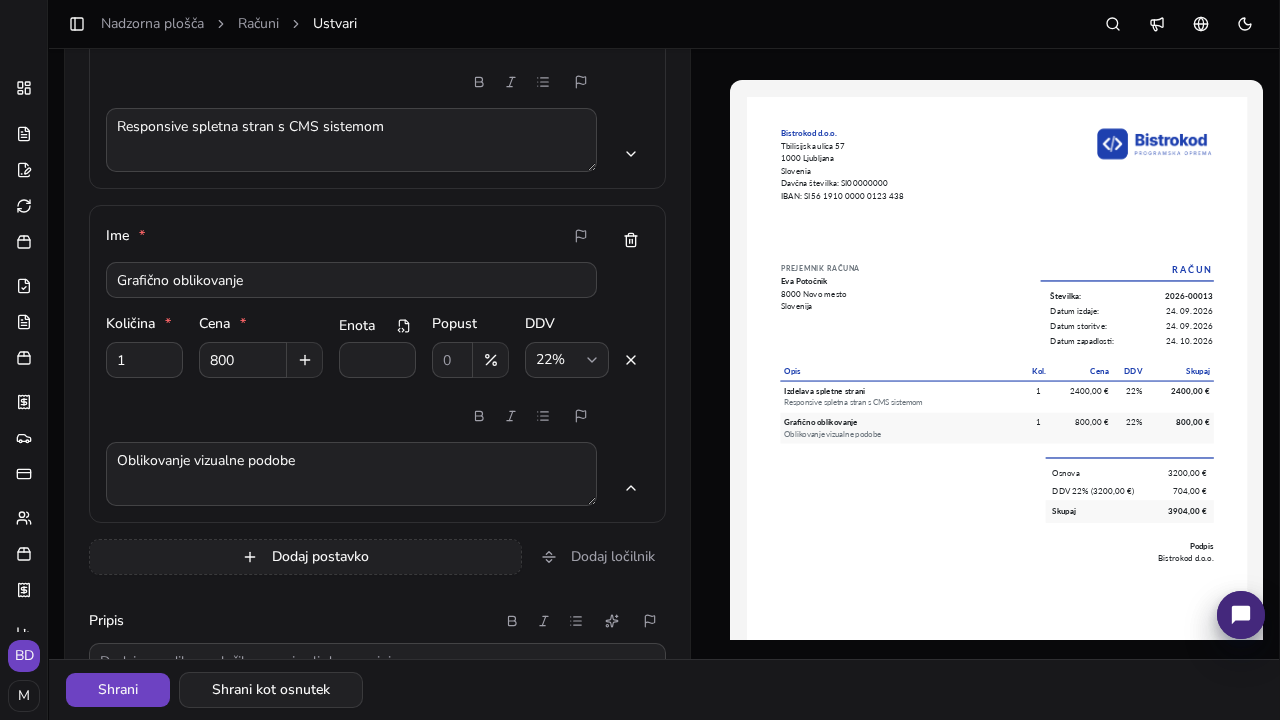Delete the Grafično oblikovanje line item

tap(631, 240)
